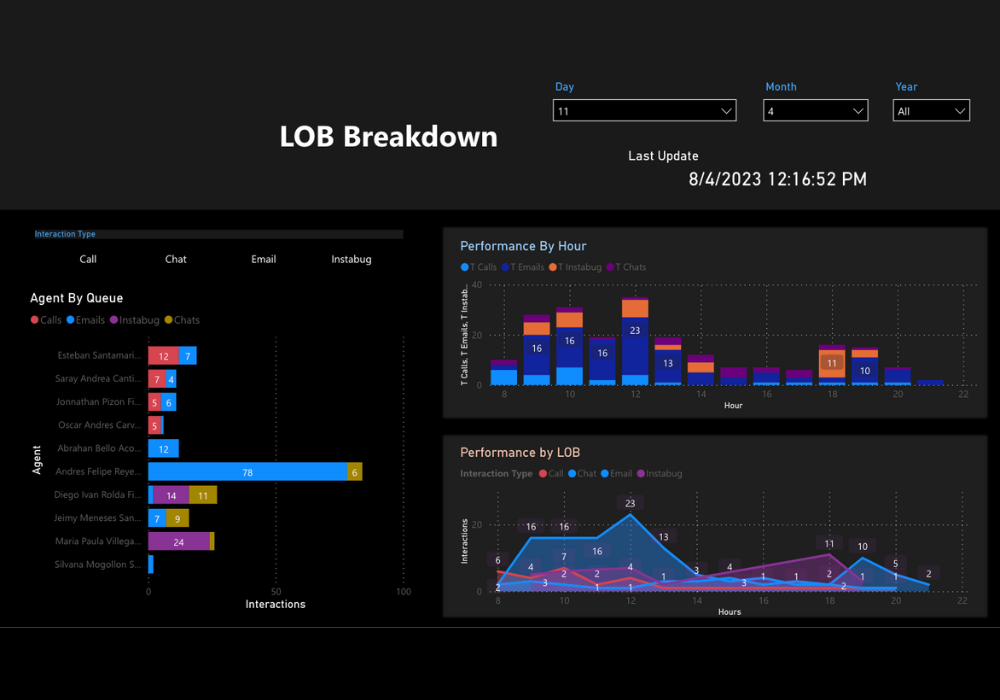Select Instabug in the Interaction Type slicer
Screen dimensions: 1000x700
coord(351,259)
